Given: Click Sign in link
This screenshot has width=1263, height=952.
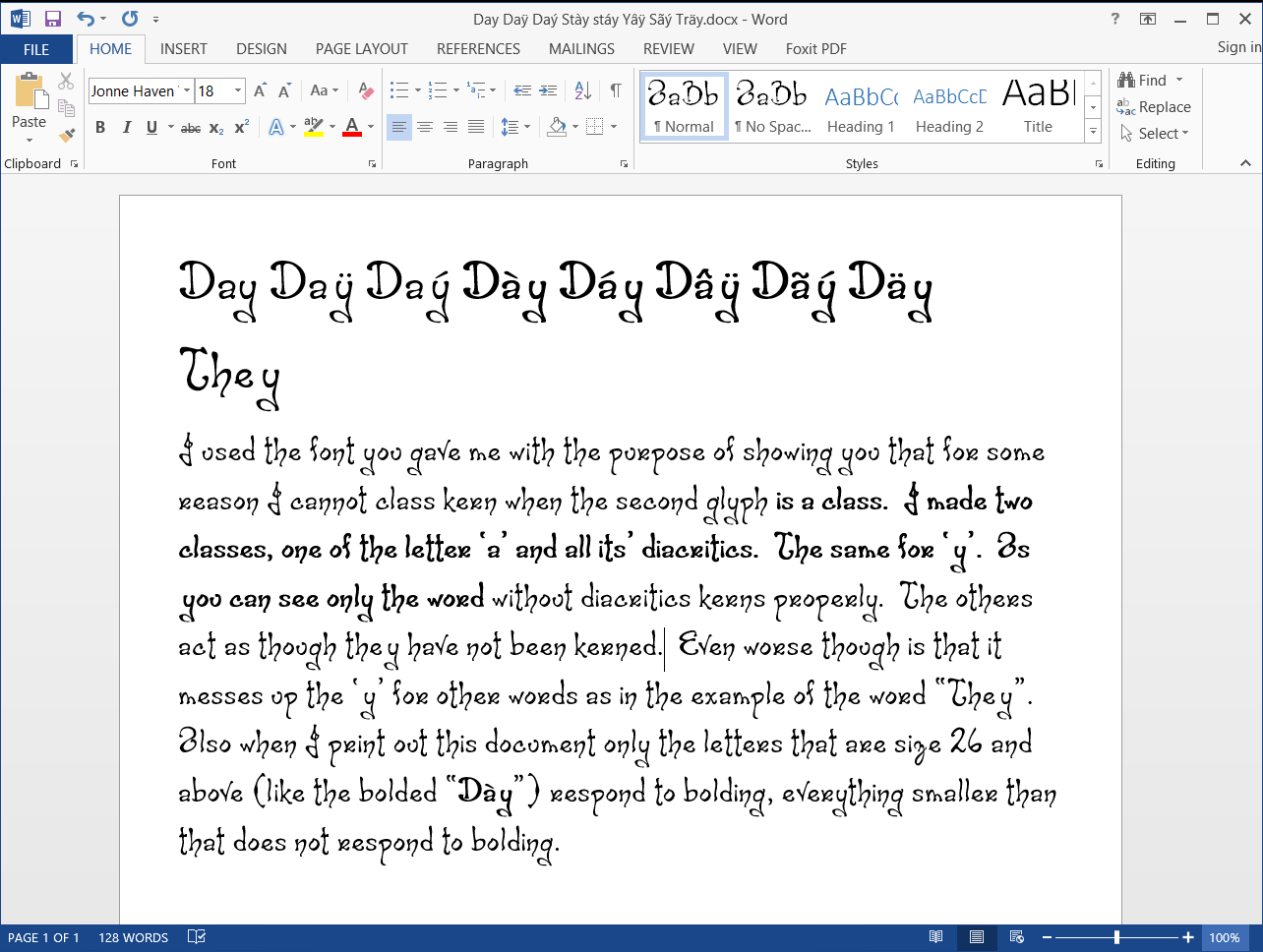Looking at the screenshot, I should [1237, 47].
